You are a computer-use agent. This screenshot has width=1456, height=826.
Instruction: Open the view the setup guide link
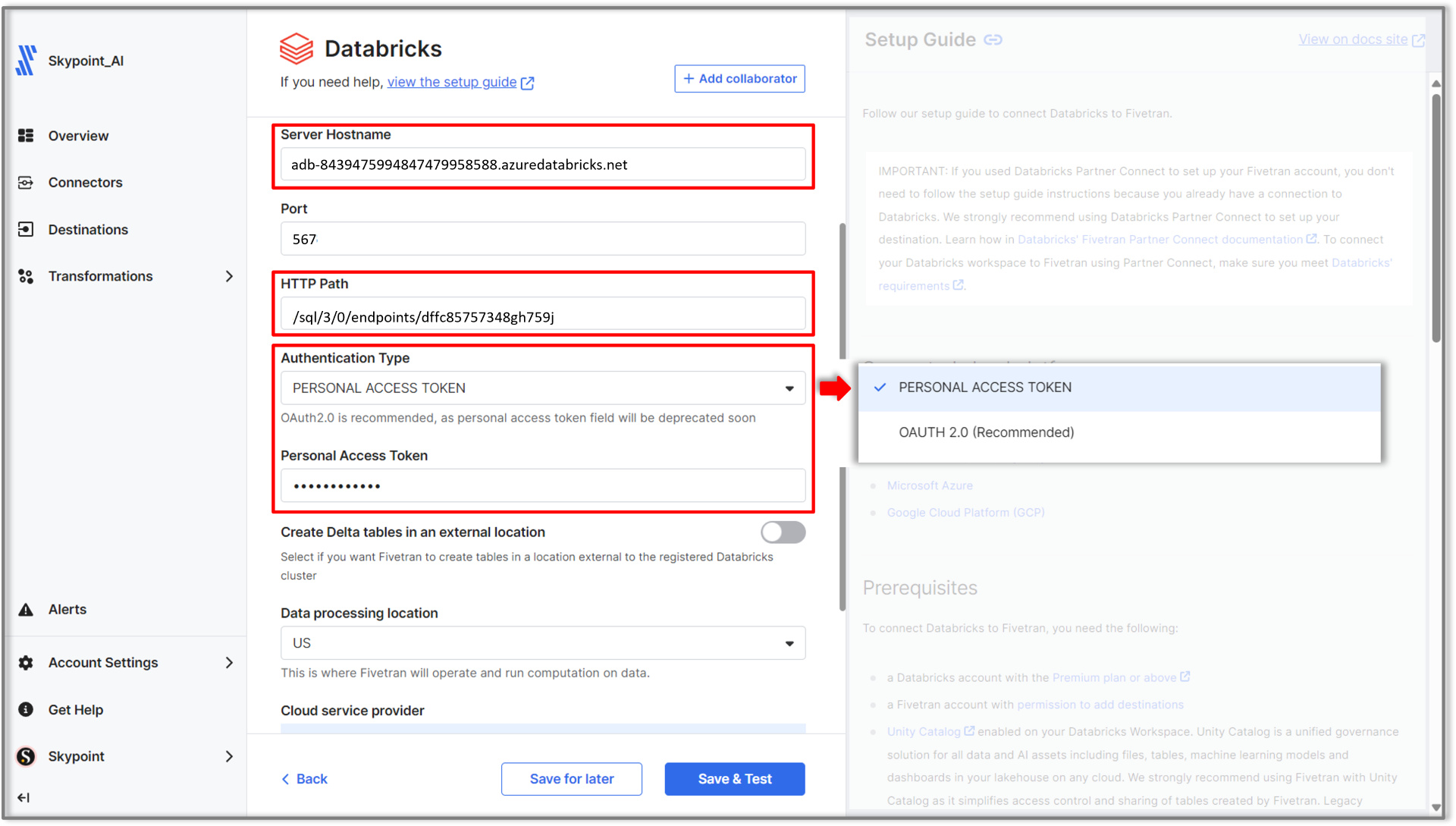tap(452, 82)
